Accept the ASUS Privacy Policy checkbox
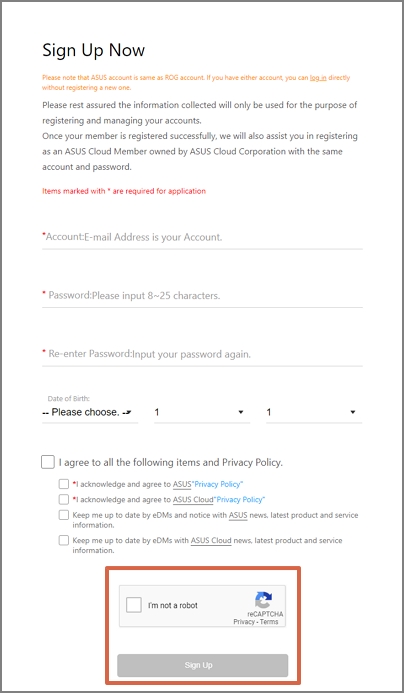This screenshot has height=693, width=404. point(64,484)
